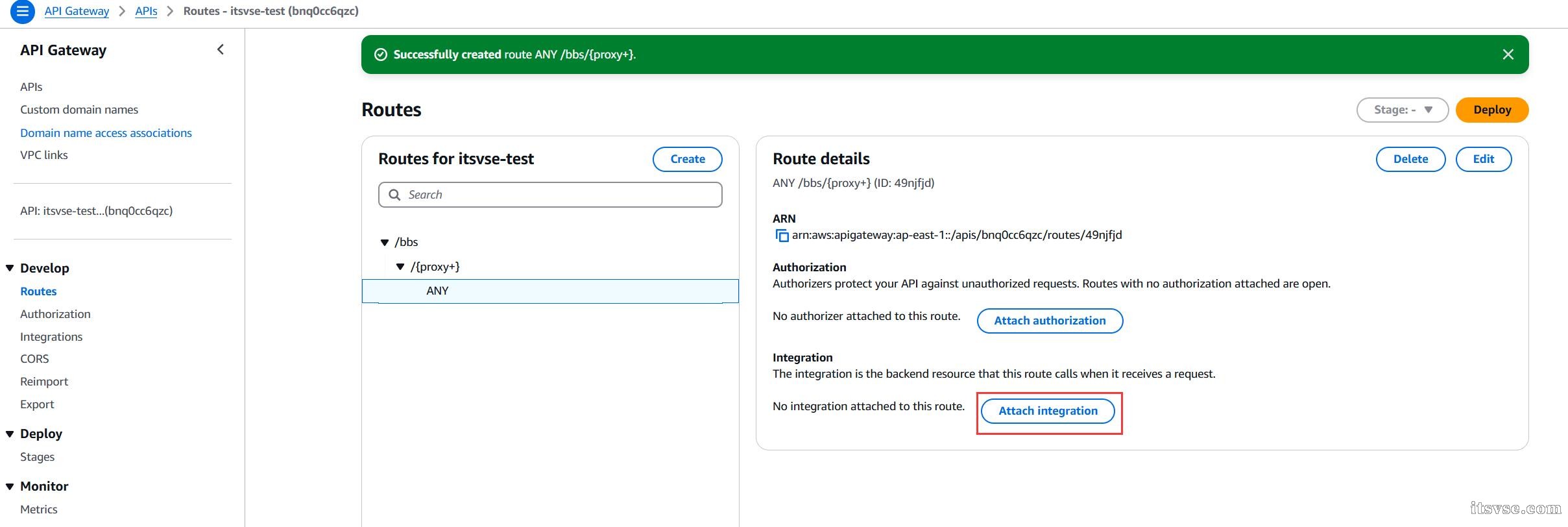This screenshot has height=527, width=1568.
Task: Select Routes in Develop section
Action: tap(38, 291)
